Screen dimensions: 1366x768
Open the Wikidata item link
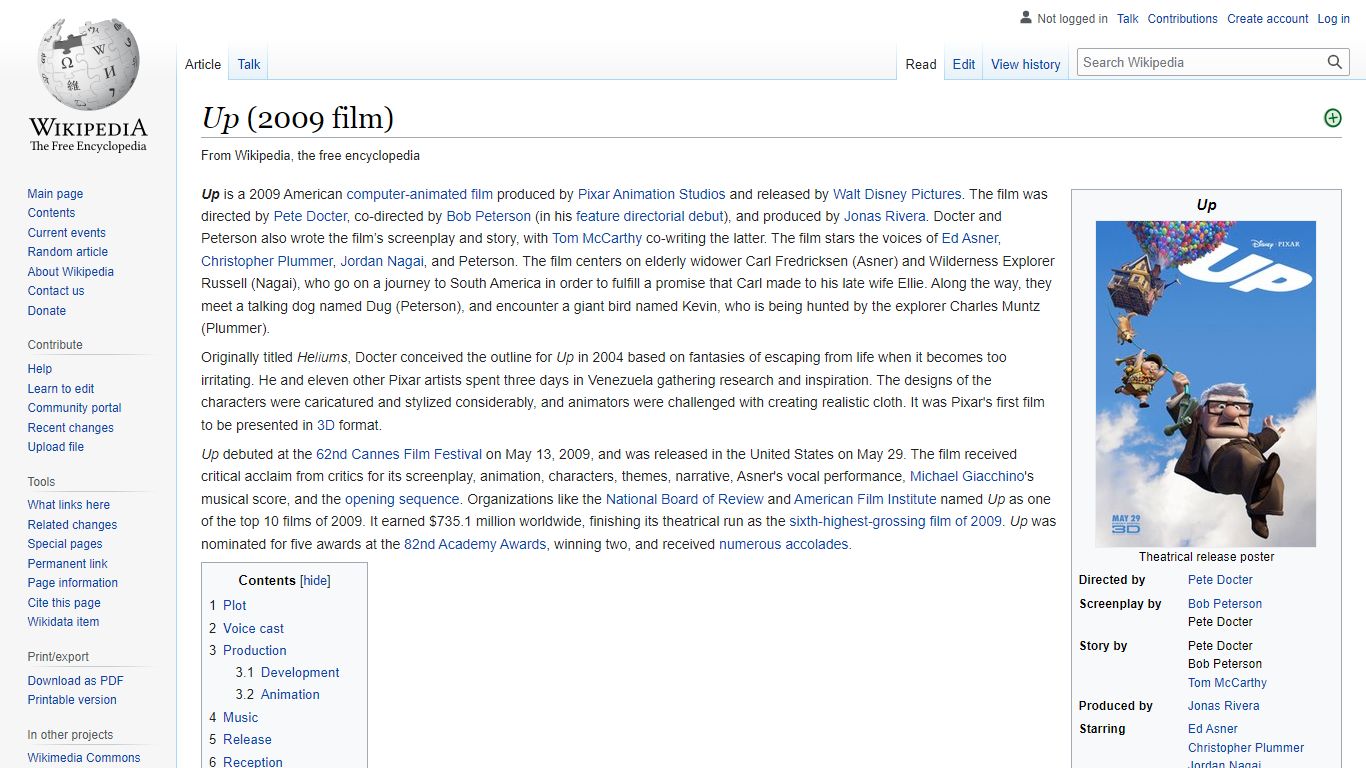tap(63, 622)
